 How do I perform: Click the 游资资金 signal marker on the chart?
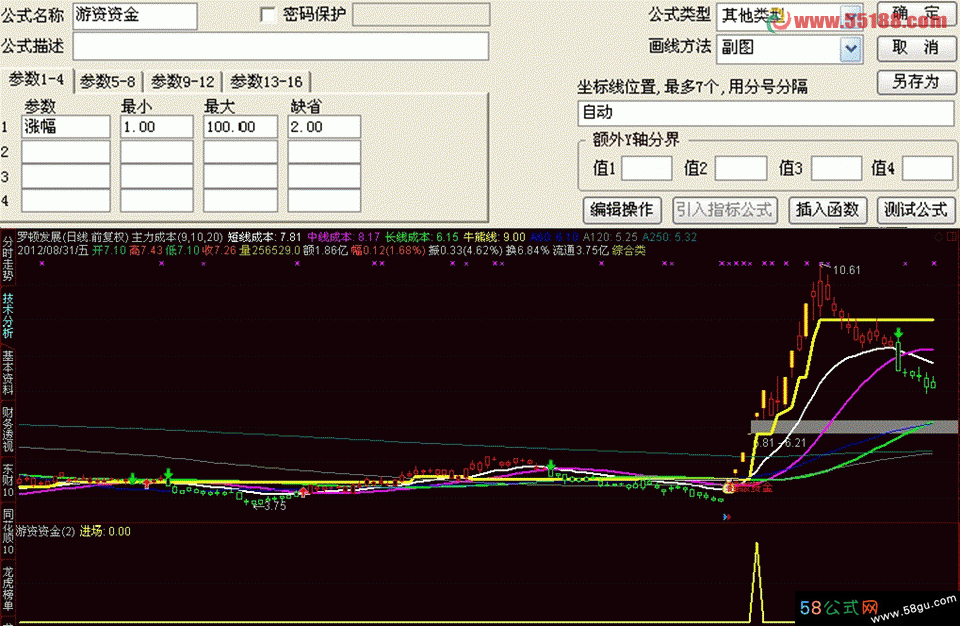[748, 487]
